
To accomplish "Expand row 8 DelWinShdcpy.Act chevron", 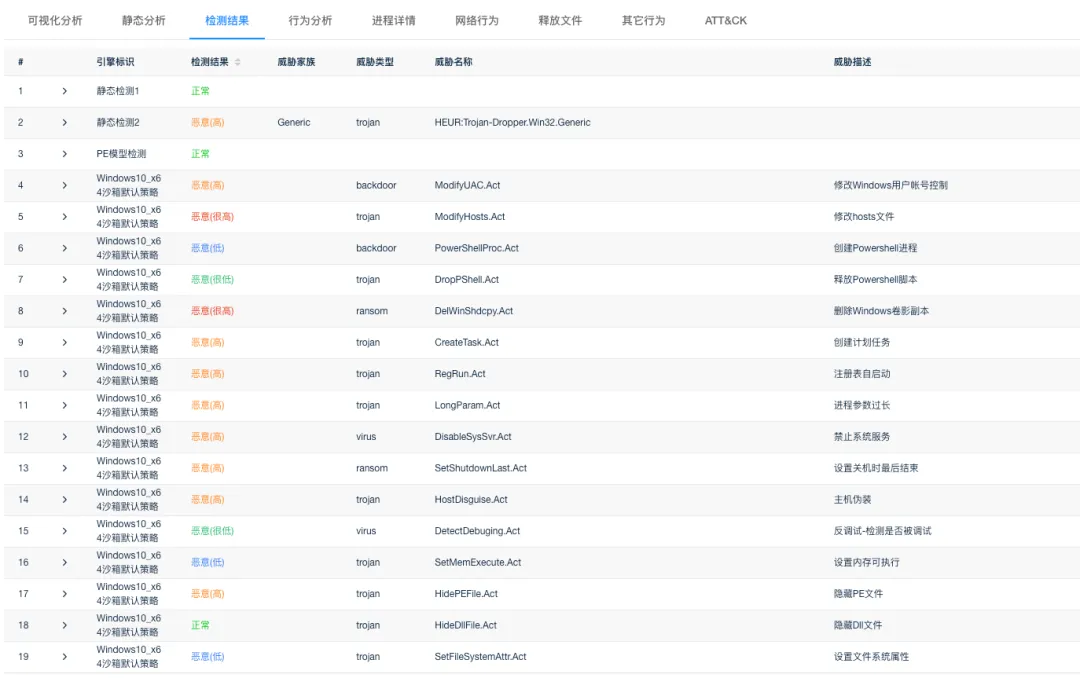I will (65, 311).
